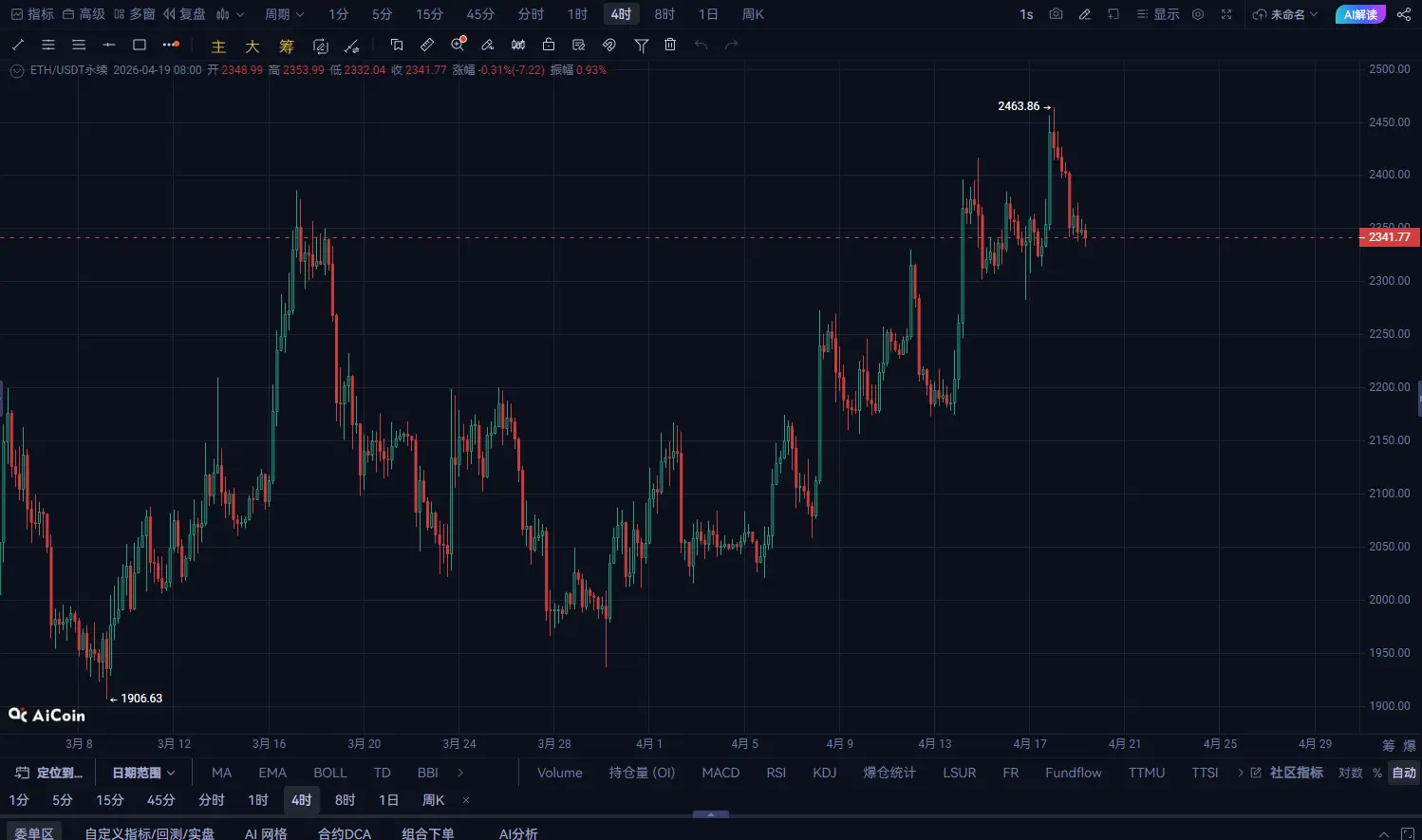Select the rectangle shape tool
Viewport: 1422px width, 840px height.
click(x=140, y=45)
